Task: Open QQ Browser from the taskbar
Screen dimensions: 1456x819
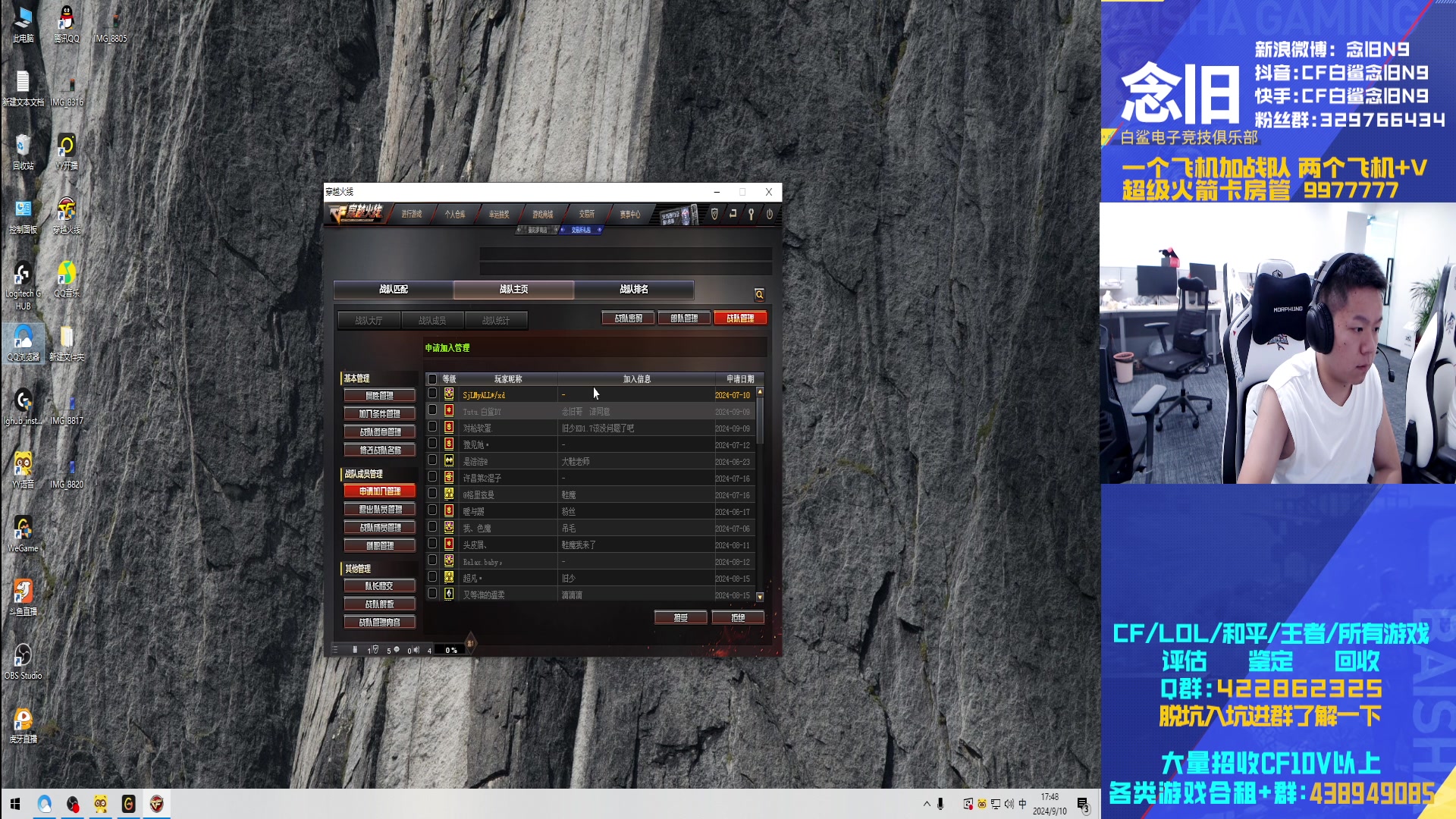Action: click(x=45, y=804)
